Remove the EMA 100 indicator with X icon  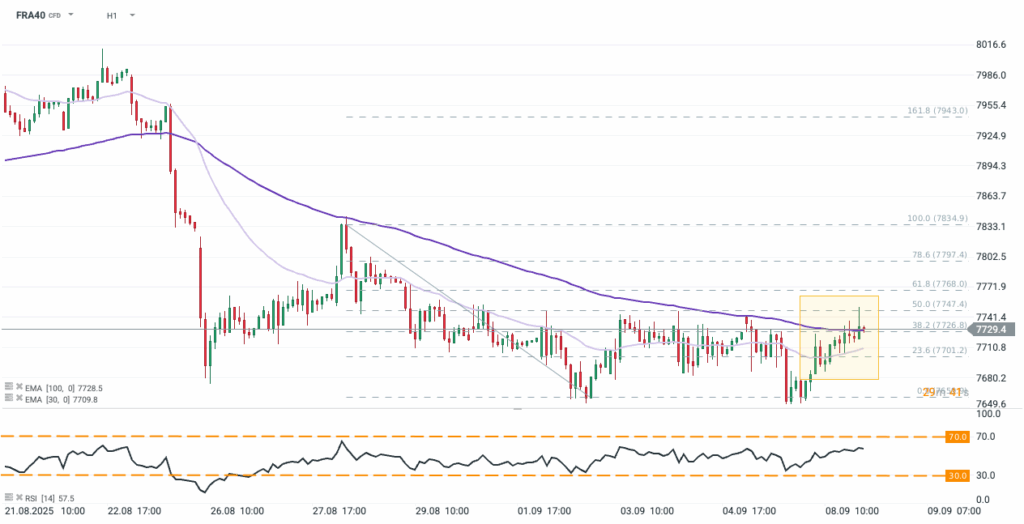click(x=17, y=385)
